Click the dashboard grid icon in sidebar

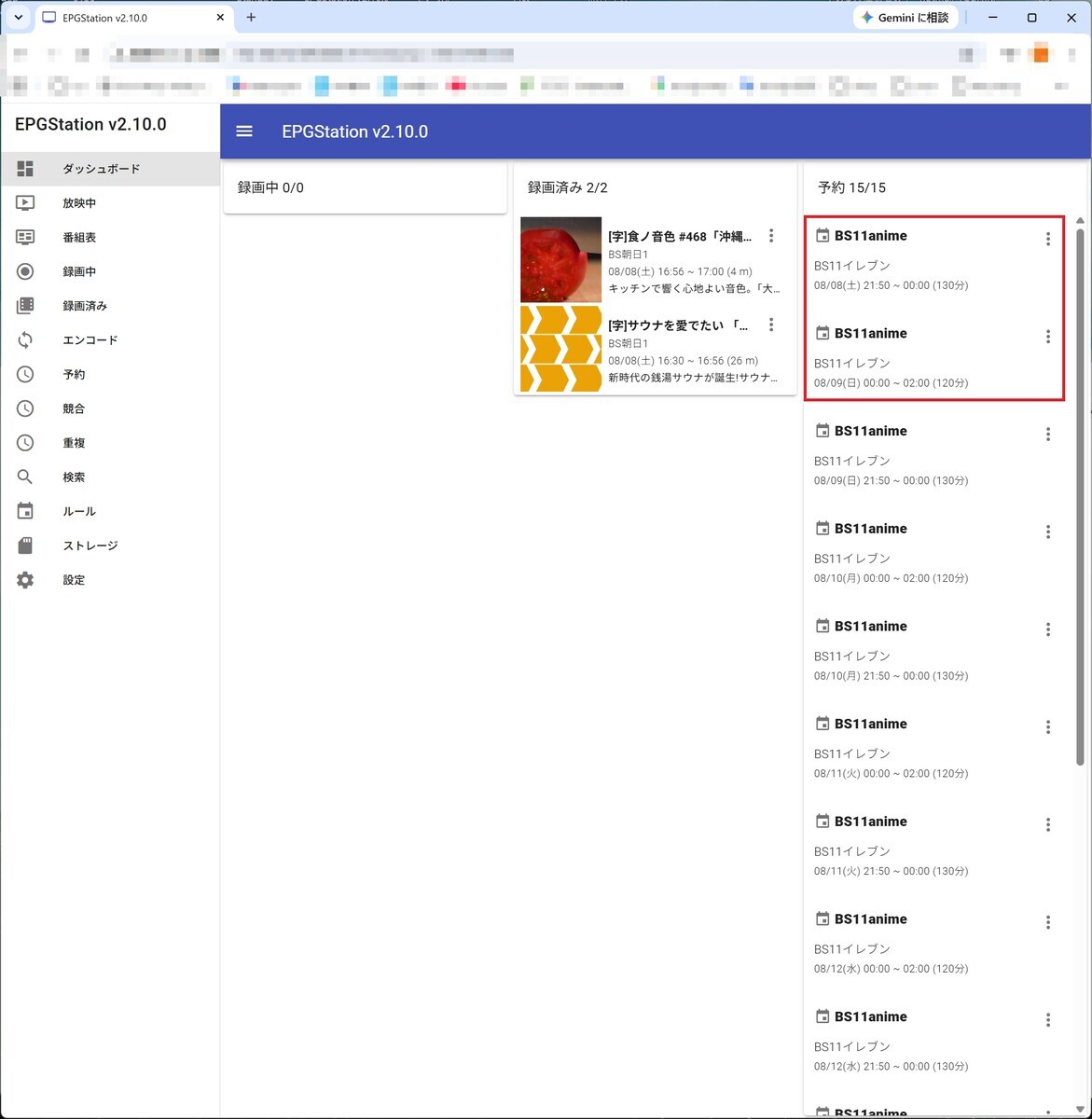click(25, 169)
